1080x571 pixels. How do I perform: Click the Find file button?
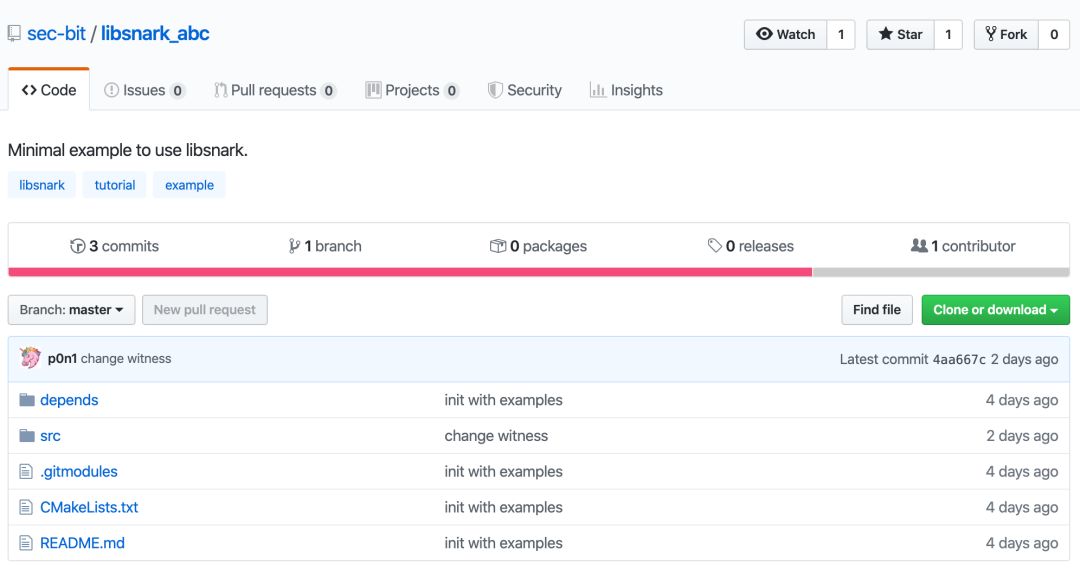877,310
